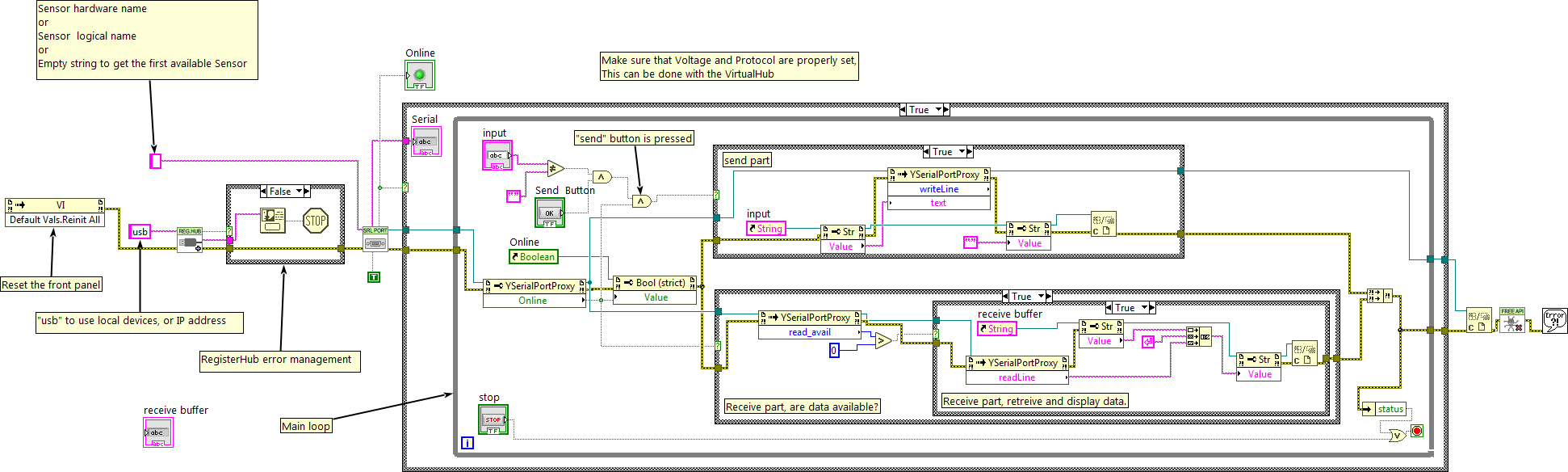This screenshot has width=1568, height=472.
Task: Select the Online boolean indicator terminal
Action: (x=419, y=76)
